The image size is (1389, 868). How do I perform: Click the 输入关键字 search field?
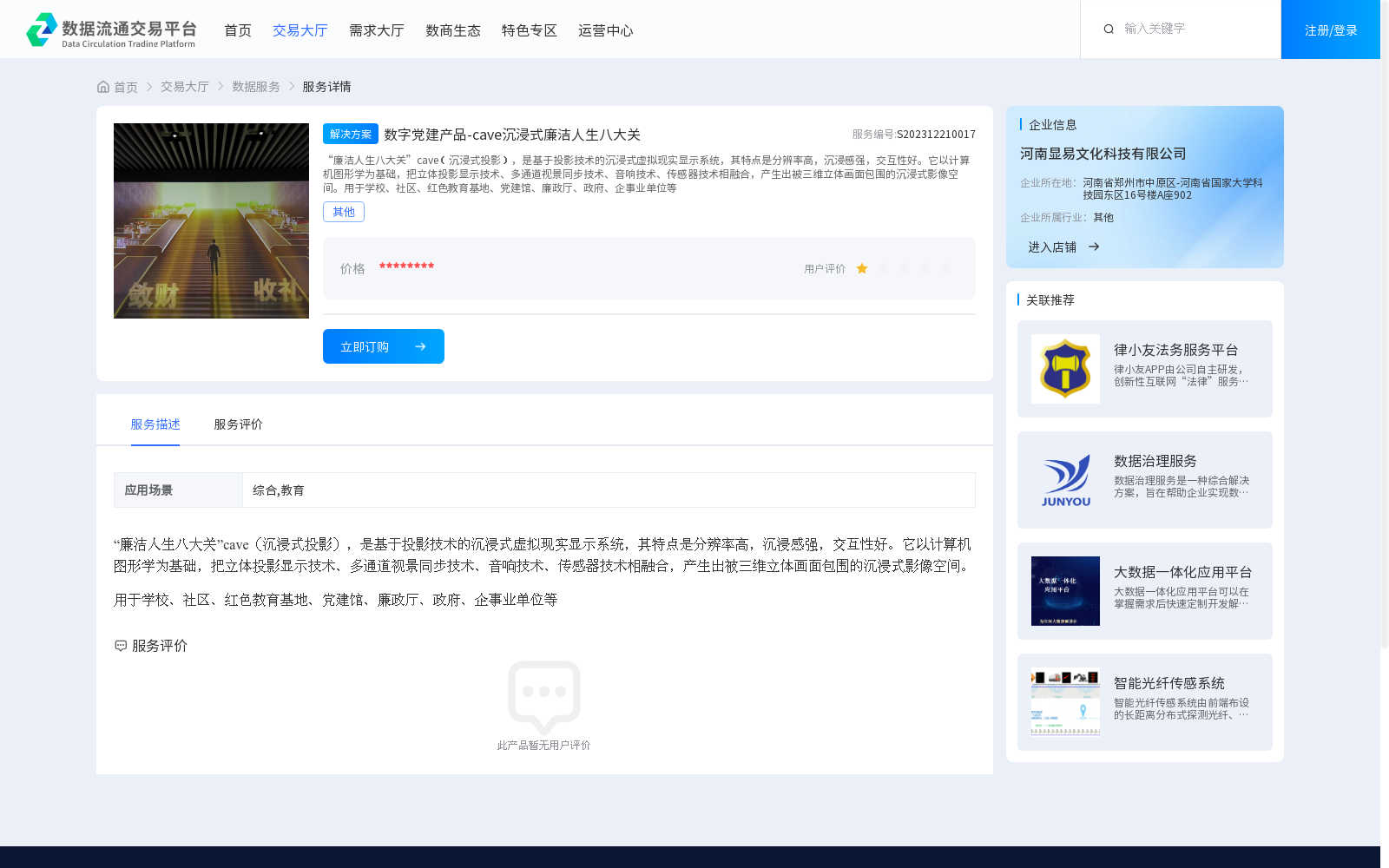tap(1194, 29)
